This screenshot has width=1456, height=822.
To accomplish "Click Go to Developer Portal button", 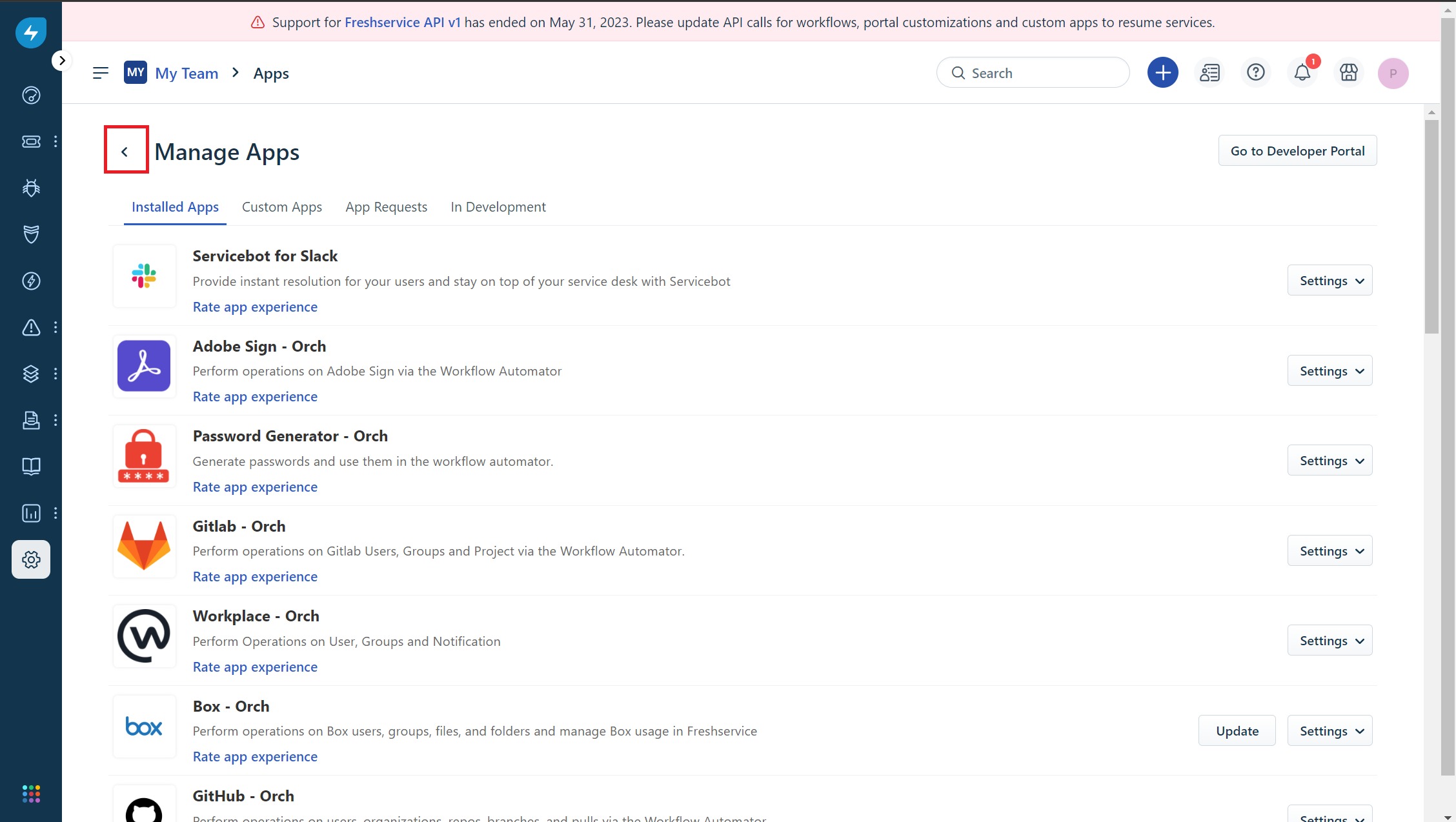I will coord(1297,151).
